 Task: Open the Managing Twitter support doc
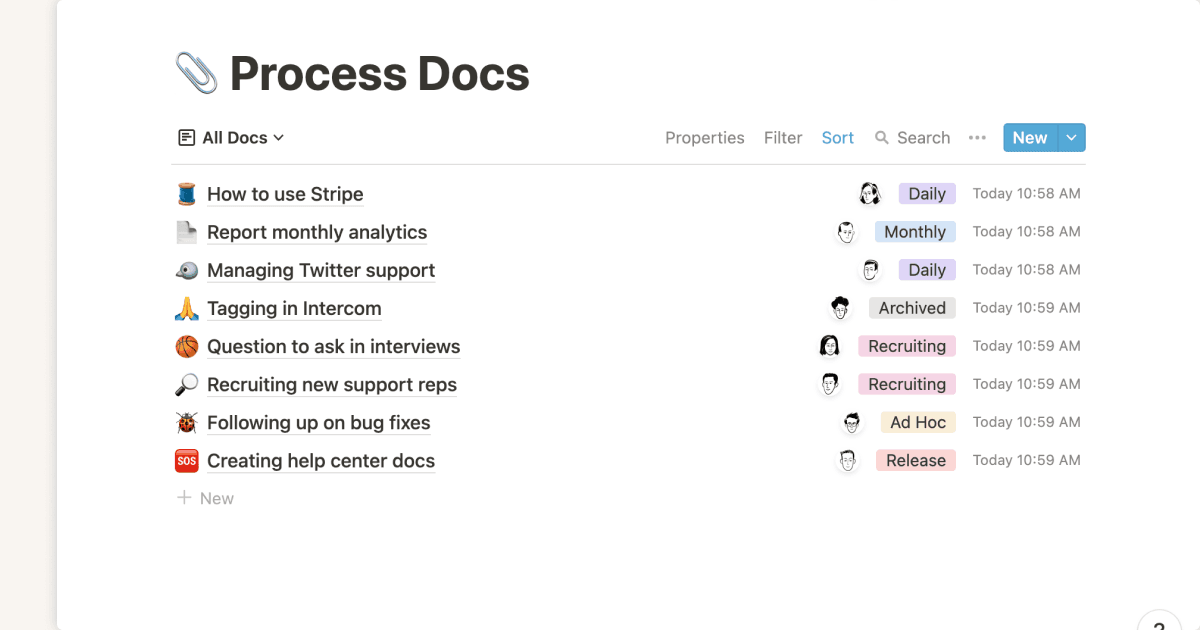[320, 271]
